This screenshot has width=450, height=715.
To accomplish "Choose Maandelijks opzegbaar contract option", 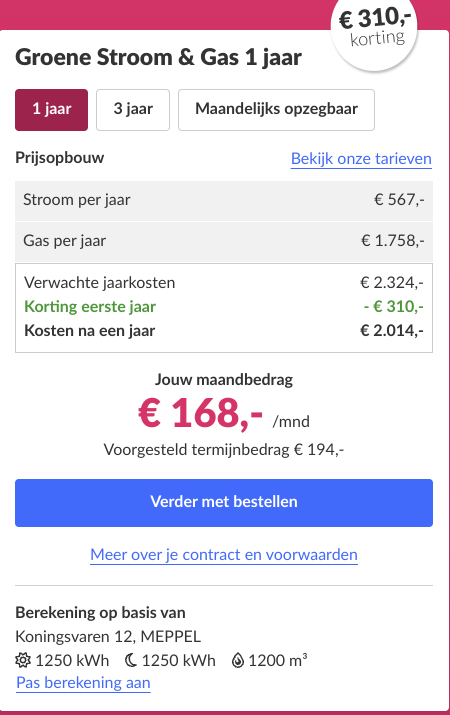I will pos(276,110).
